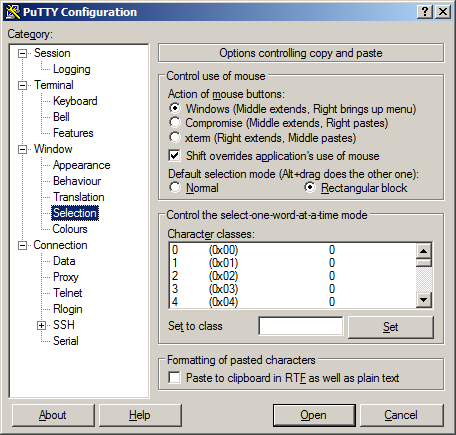Click the PuTTY icon in title bar
Image resolution: width=456 pixels, height=435 pixels.
[13, 12]
